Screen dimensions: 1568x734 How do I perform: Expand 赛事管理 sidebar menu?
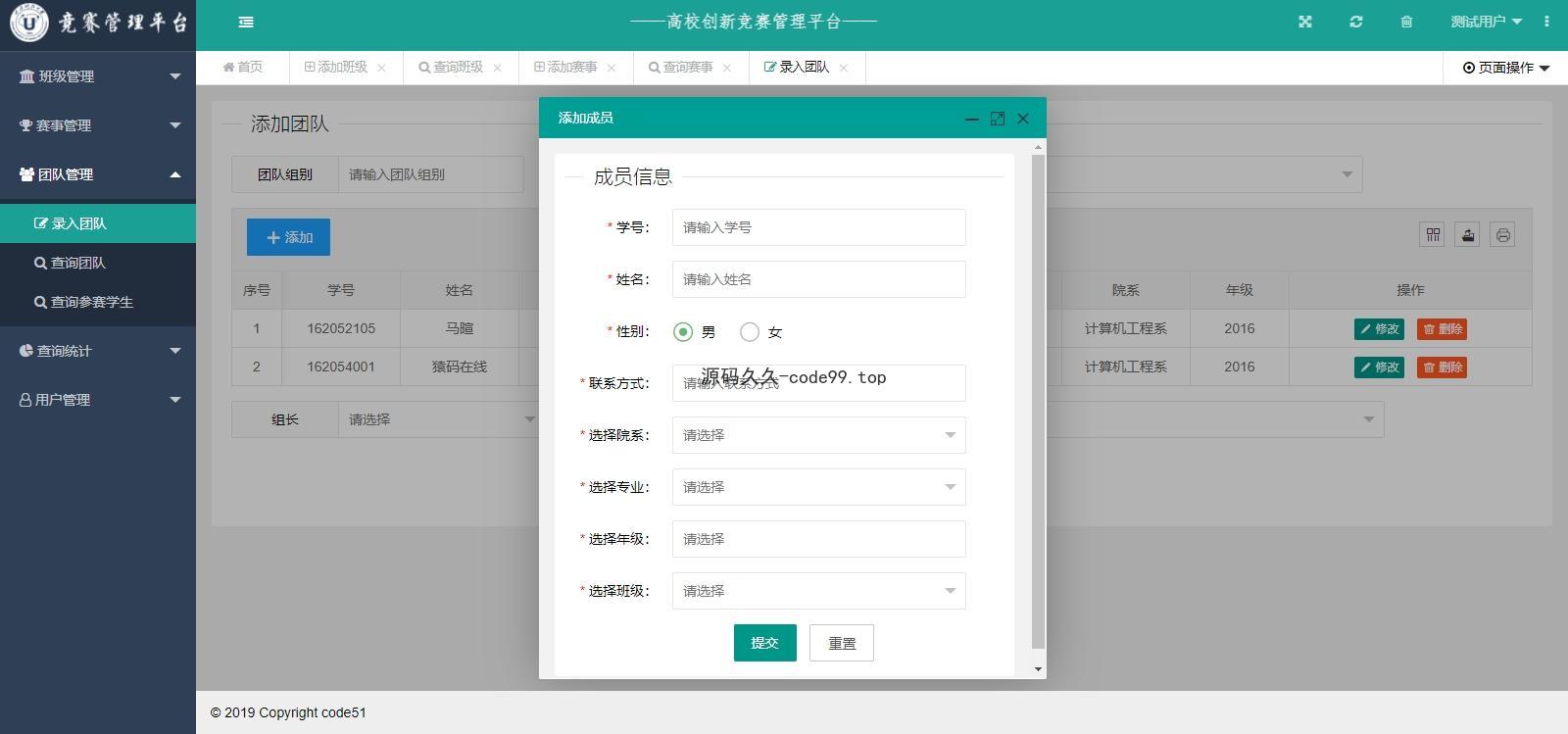pyautogui.click(x=98, y=125)
